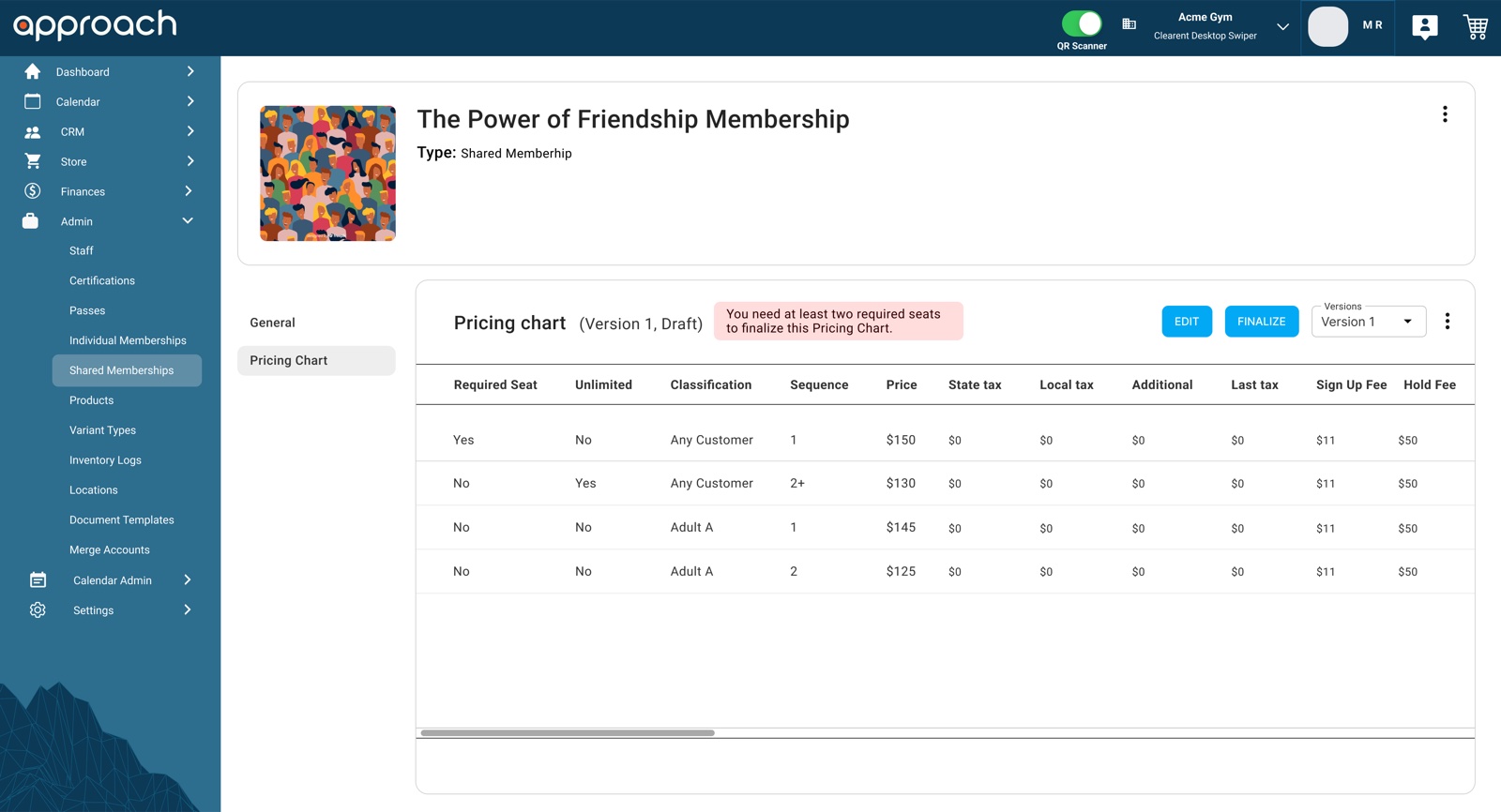The image size is (1501, 812).
Task: Go to Passes in sidebar
Action: [87, 311]
